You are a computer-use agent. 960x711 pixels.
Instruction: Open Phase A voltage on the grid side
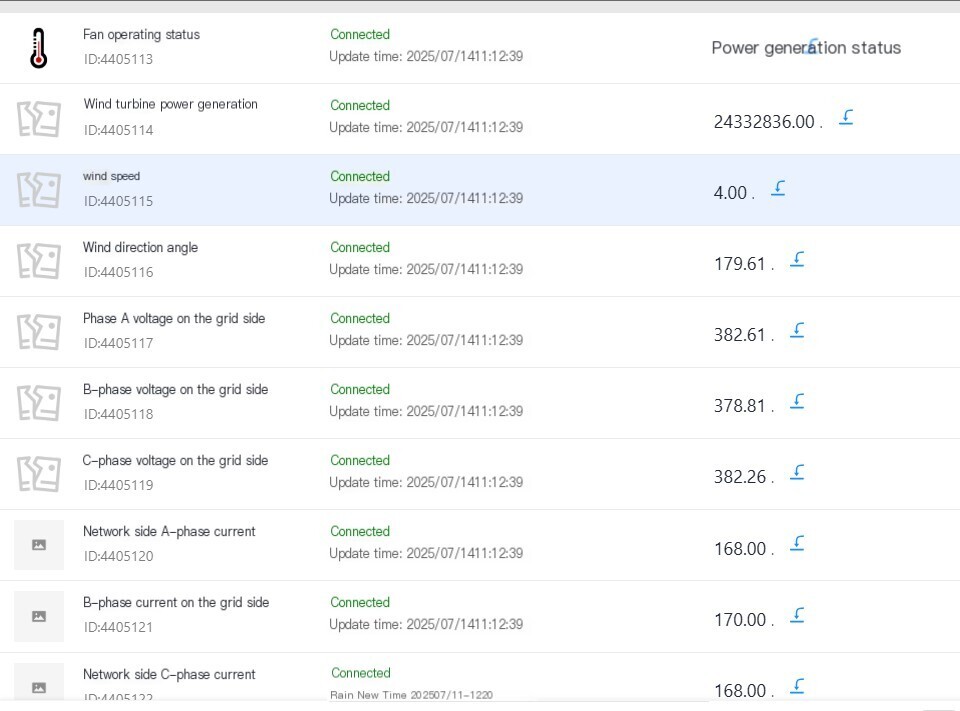coord(174,318)
